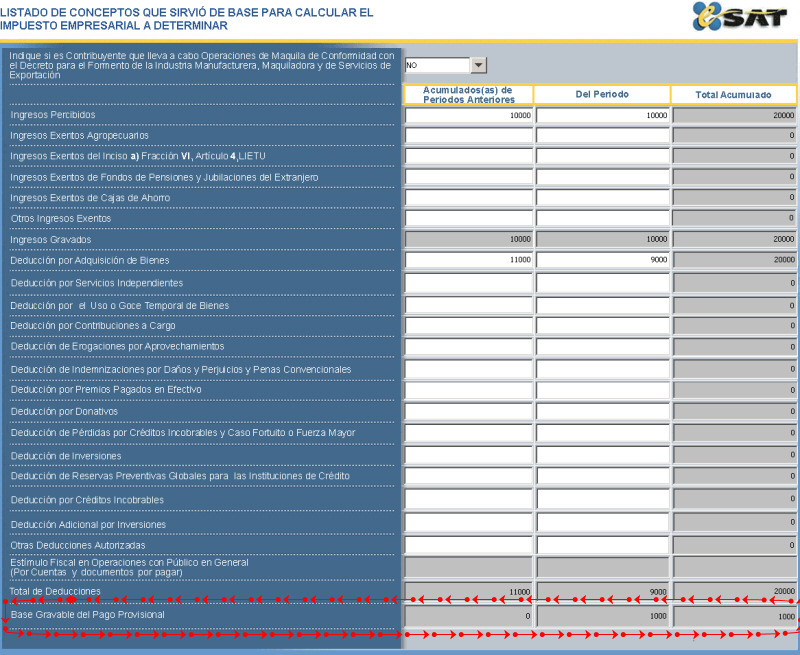Image resolution: width=800 pixels, height=655 pixels.
Task: Click Deducción de Inversiones Del Periodo field
Action: (x=603, y=455)
